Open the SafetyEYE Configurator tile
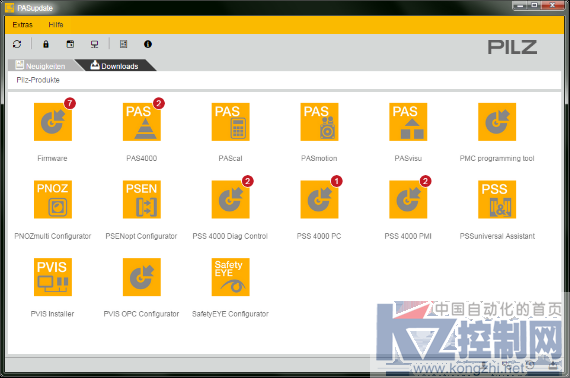The width and height of the screenshot is (570, 378). coord(230,277)
